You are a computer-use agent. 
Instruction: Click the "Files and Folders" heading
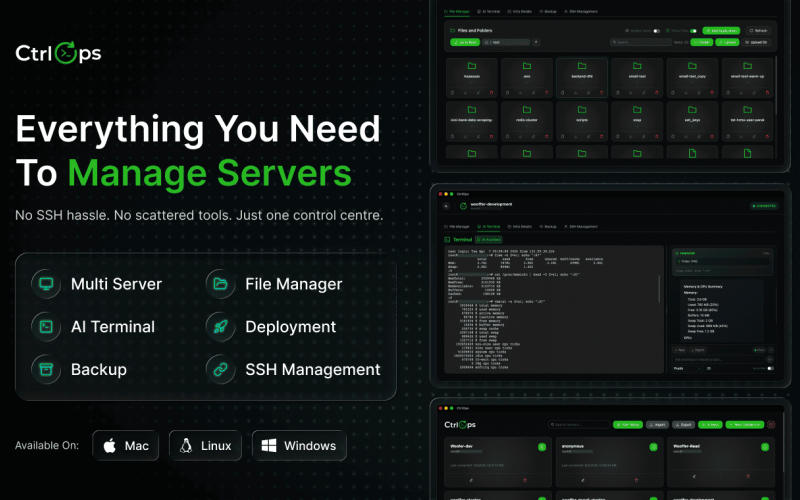474,31
